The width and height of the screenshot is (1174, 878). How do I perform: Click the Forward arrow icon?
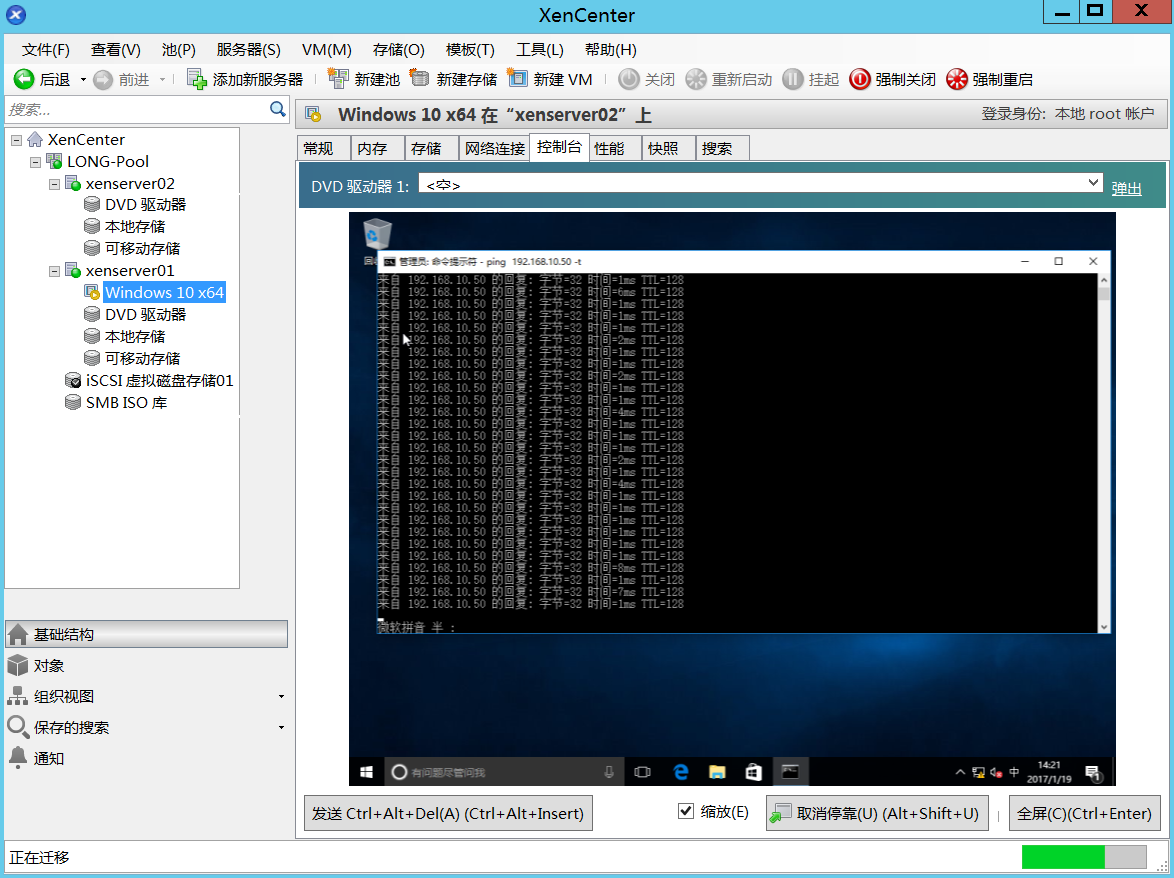point(103,79)
